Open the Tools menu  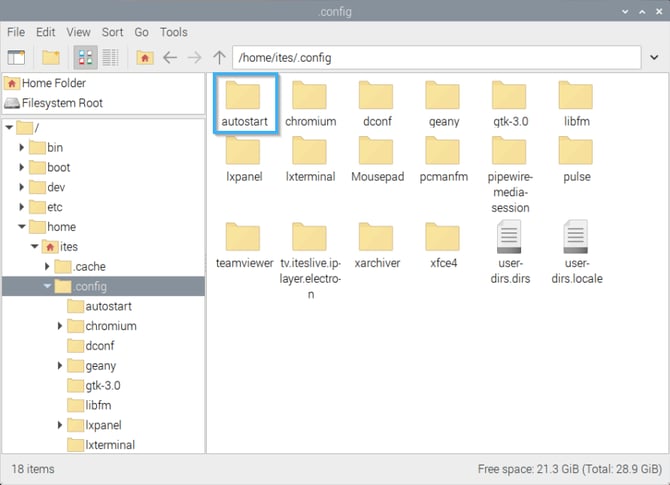click(173, 32)
